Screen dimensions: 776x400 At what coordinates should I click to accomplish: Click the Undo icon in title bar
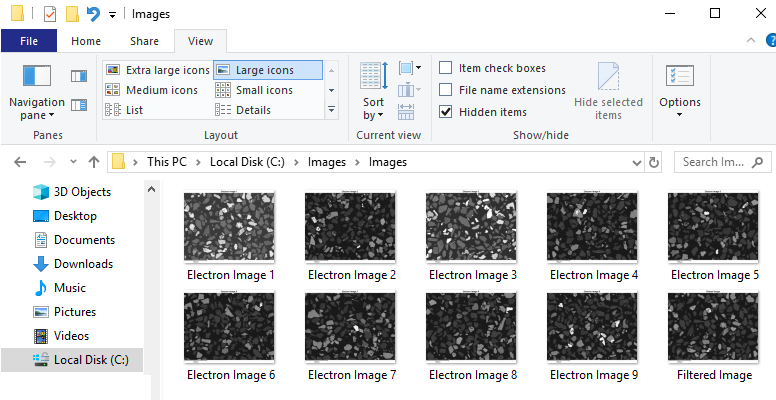click(x=93, y=14)
